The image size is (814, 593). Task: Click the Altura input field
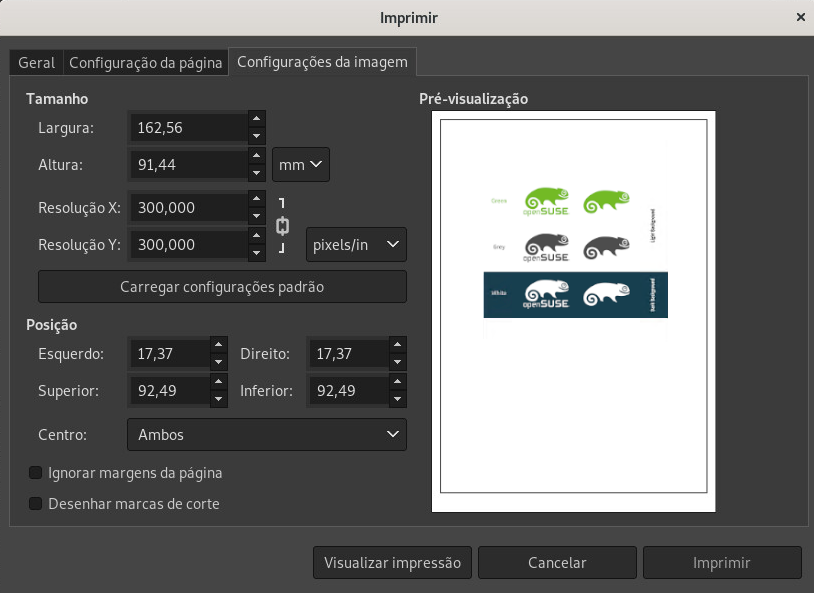[x=188, y=165]
